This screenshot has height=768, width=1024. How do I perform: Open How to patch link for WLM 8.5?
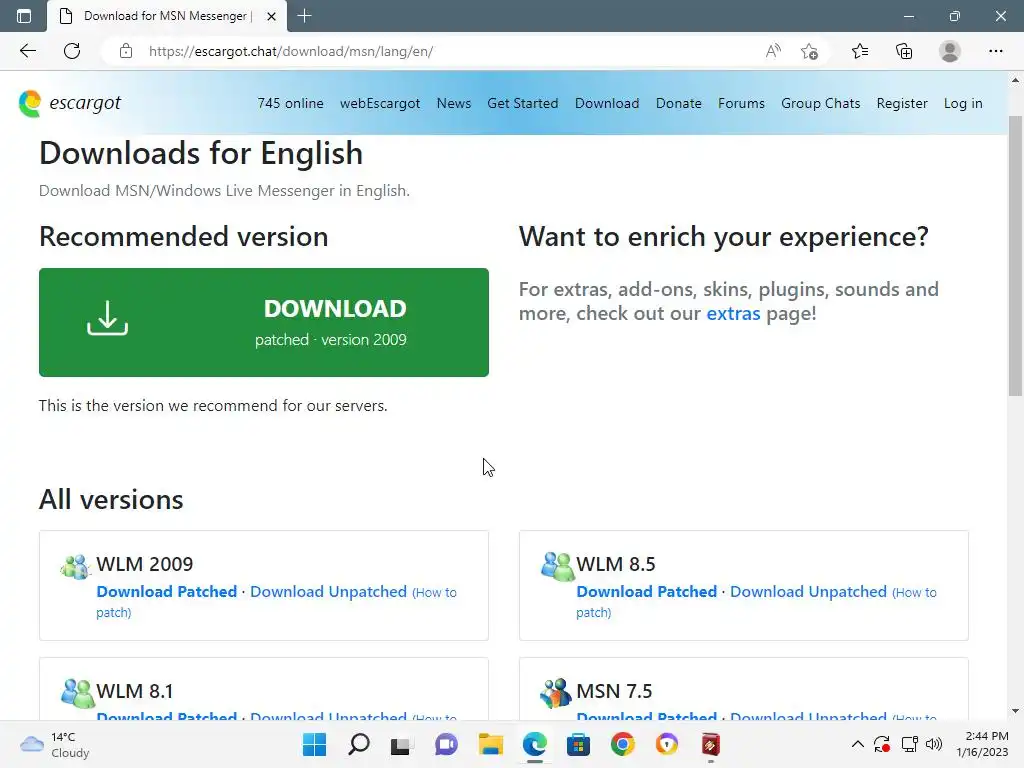[756, 602]
